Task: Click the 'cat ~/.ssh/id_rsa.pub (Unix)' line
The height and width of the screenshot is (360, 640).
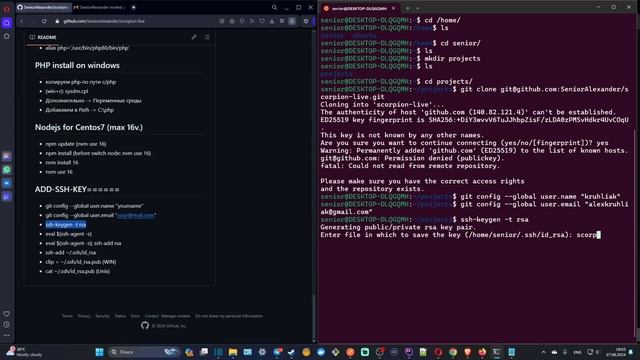Action: tap(78, 271)
